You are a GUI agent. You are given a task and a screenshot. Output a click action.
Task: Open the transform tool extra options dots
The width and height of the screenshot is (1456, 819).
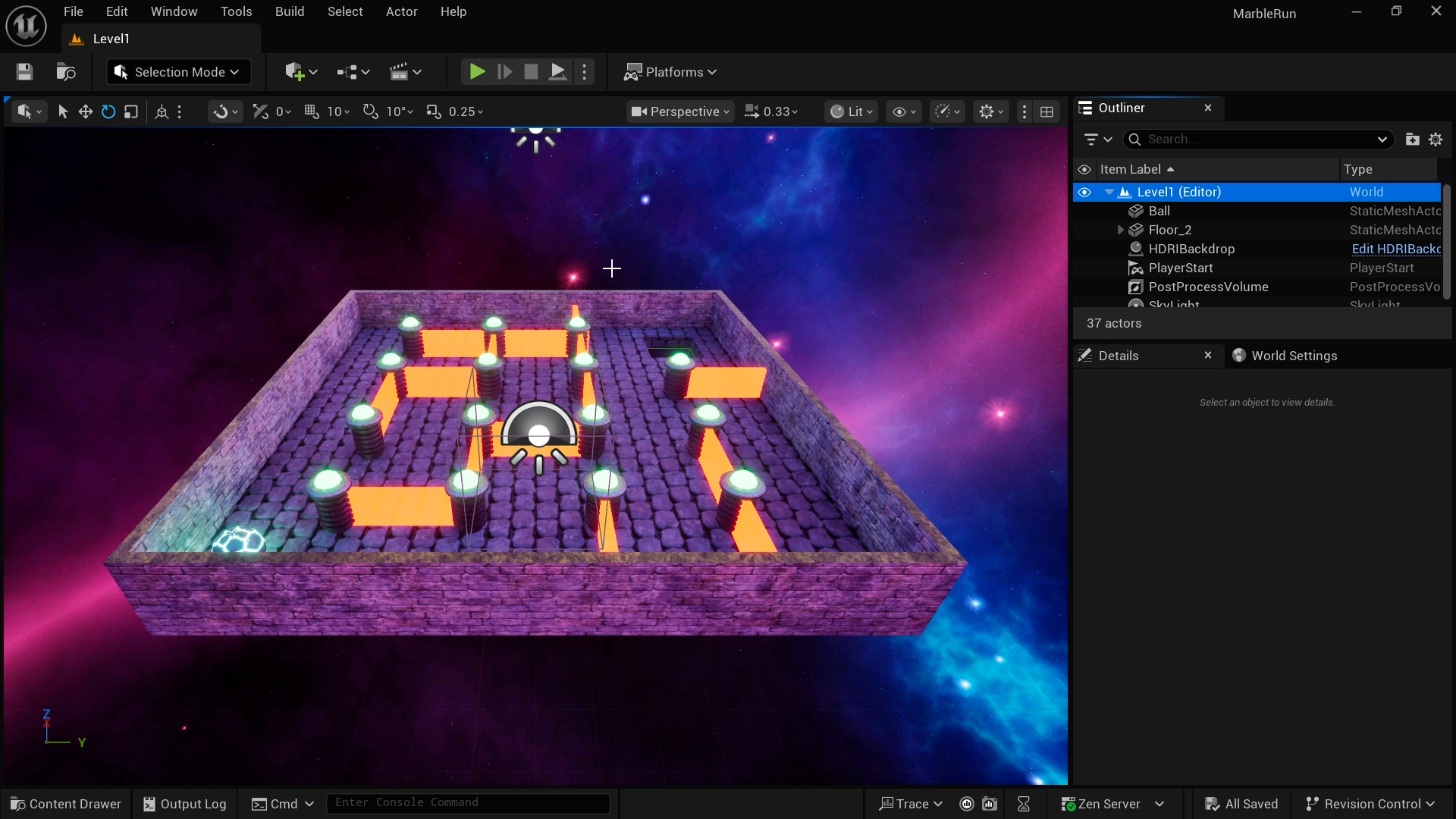180,111
